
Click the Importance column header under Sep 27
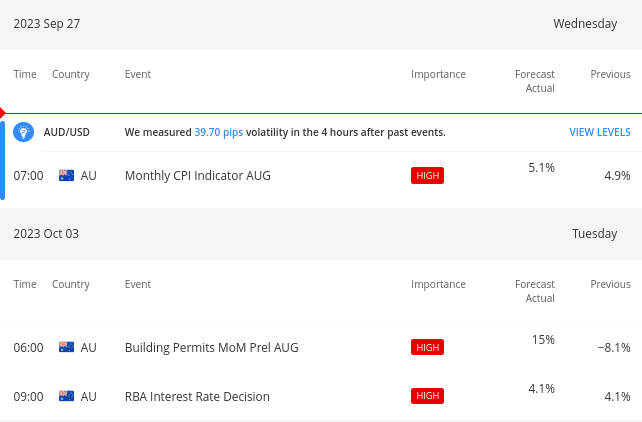pos(438,74)
